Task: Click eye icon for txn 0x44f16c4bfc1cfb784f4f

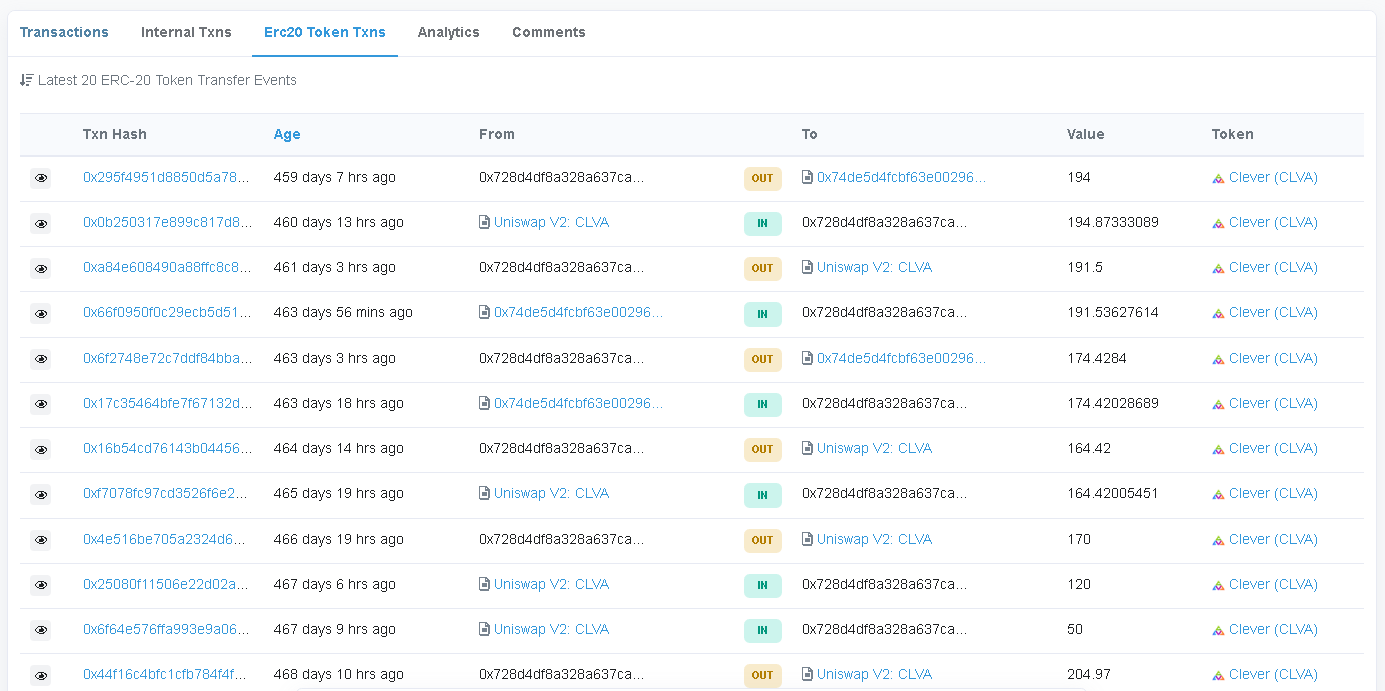Action: pyautogui.click(x=41, y=675)
